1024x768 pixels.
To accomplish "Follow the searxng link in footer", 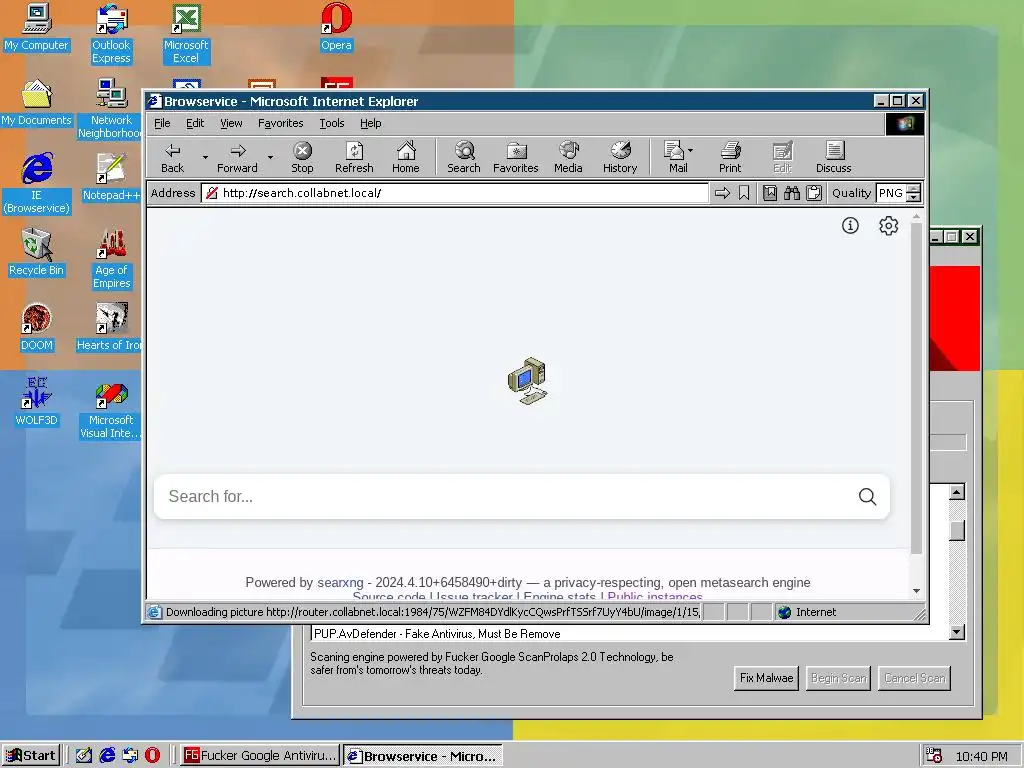I will [340, 583].
